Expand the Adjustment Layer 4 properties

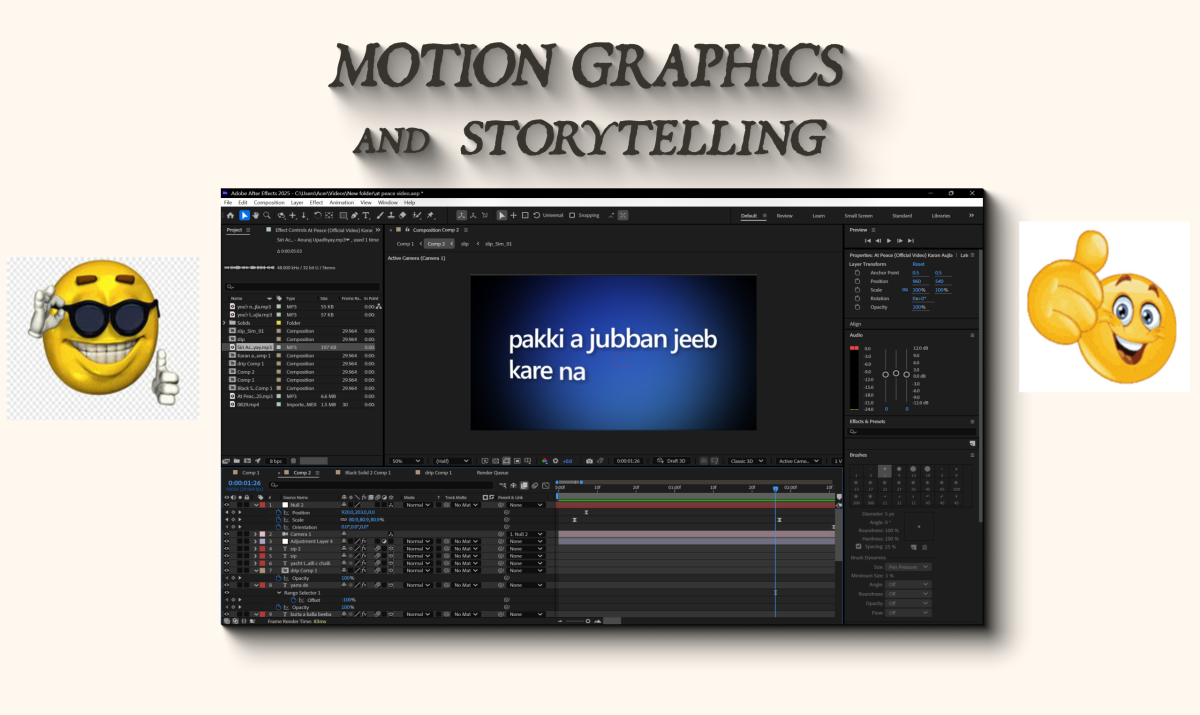[255, 541]
